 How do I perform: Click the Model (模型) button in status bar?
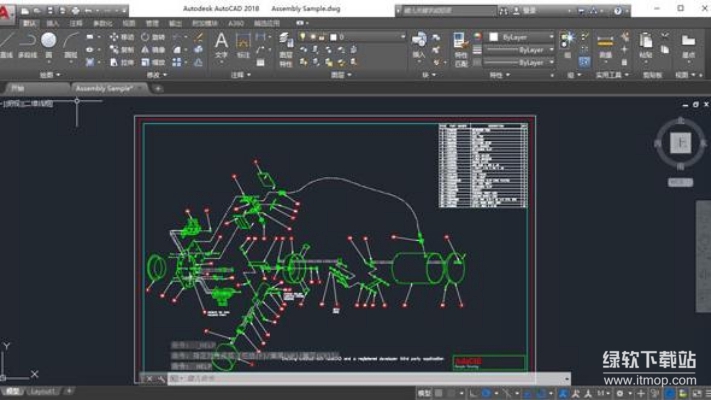click(x=424, y=393)
